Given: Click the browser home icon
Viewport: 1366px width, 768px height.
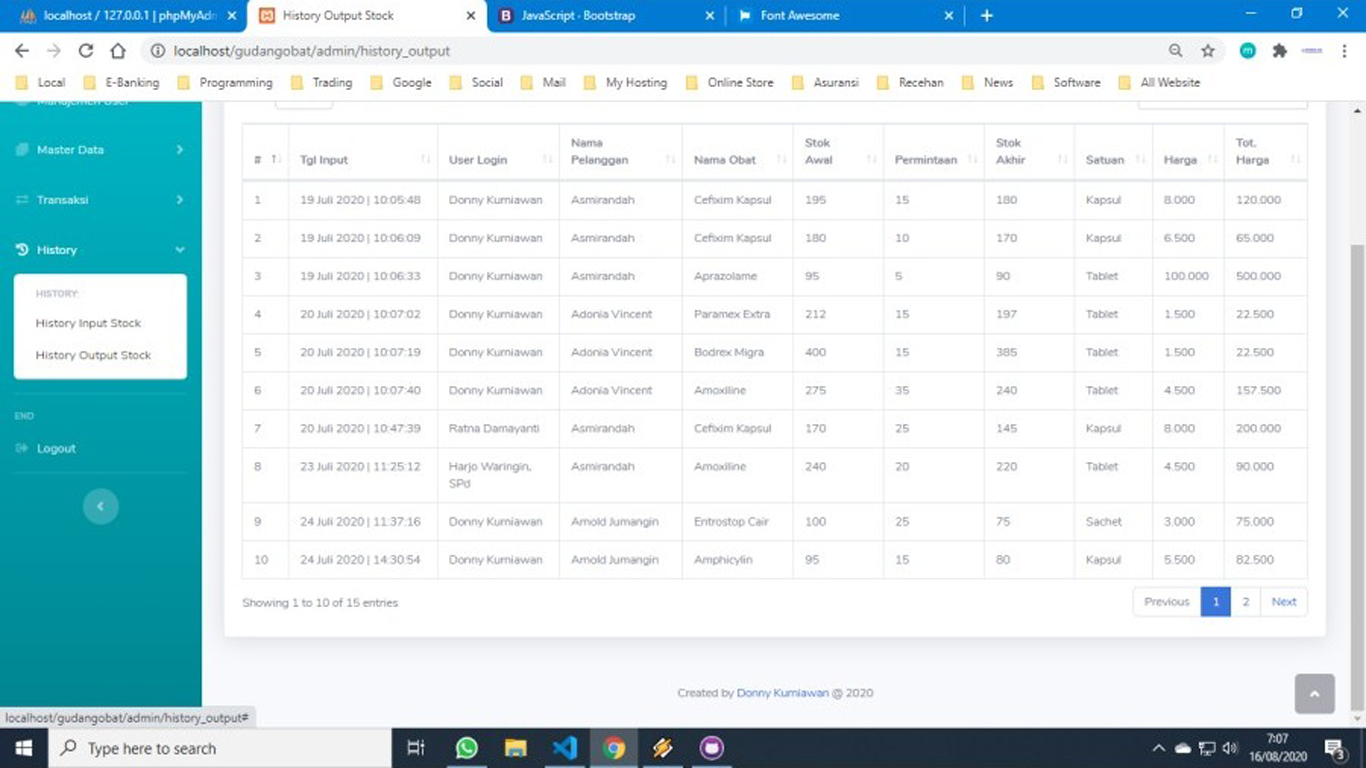Looking at the screenshot, I should (118, 51).
